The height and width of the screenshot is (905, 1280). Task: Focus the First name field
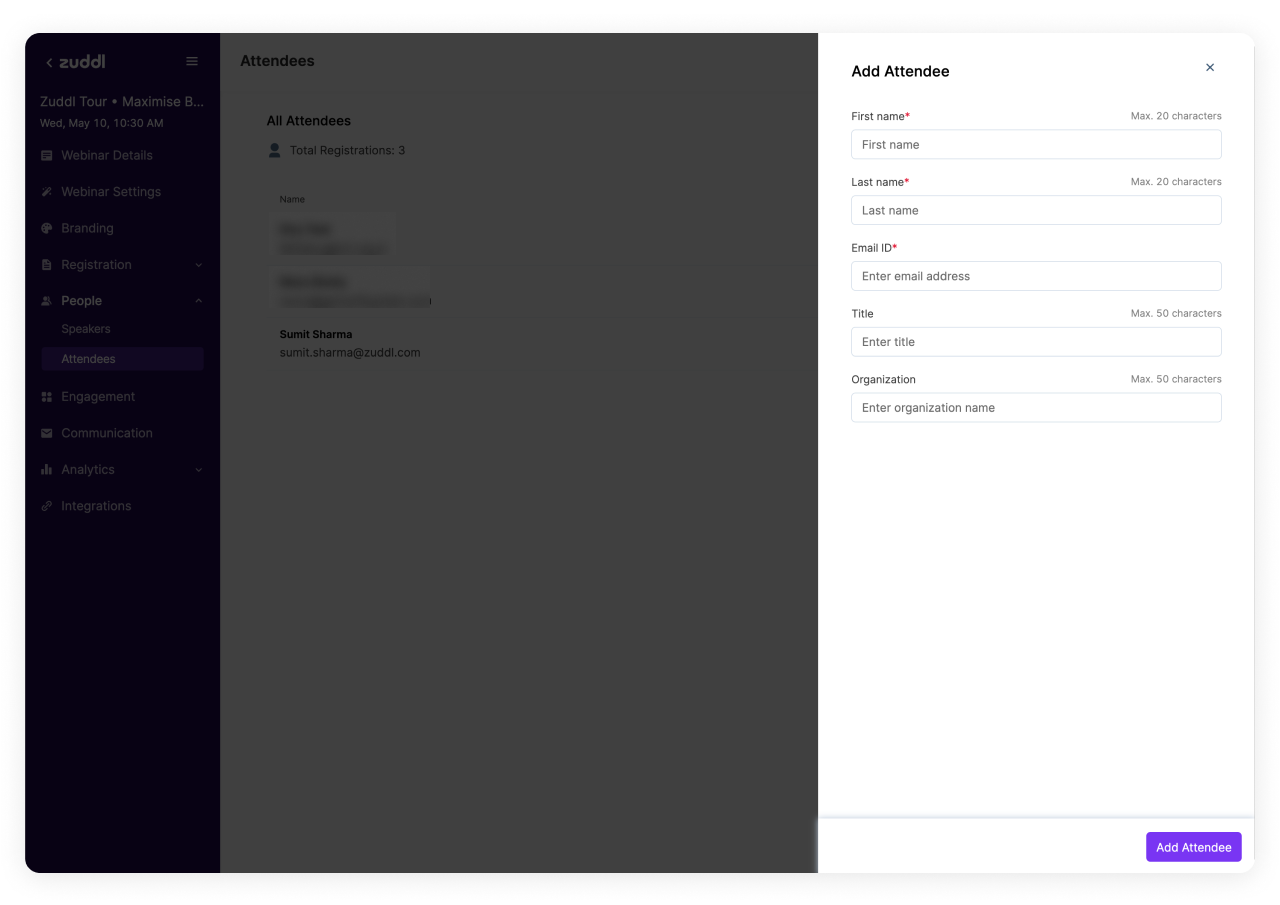(x=1036, y=144)
